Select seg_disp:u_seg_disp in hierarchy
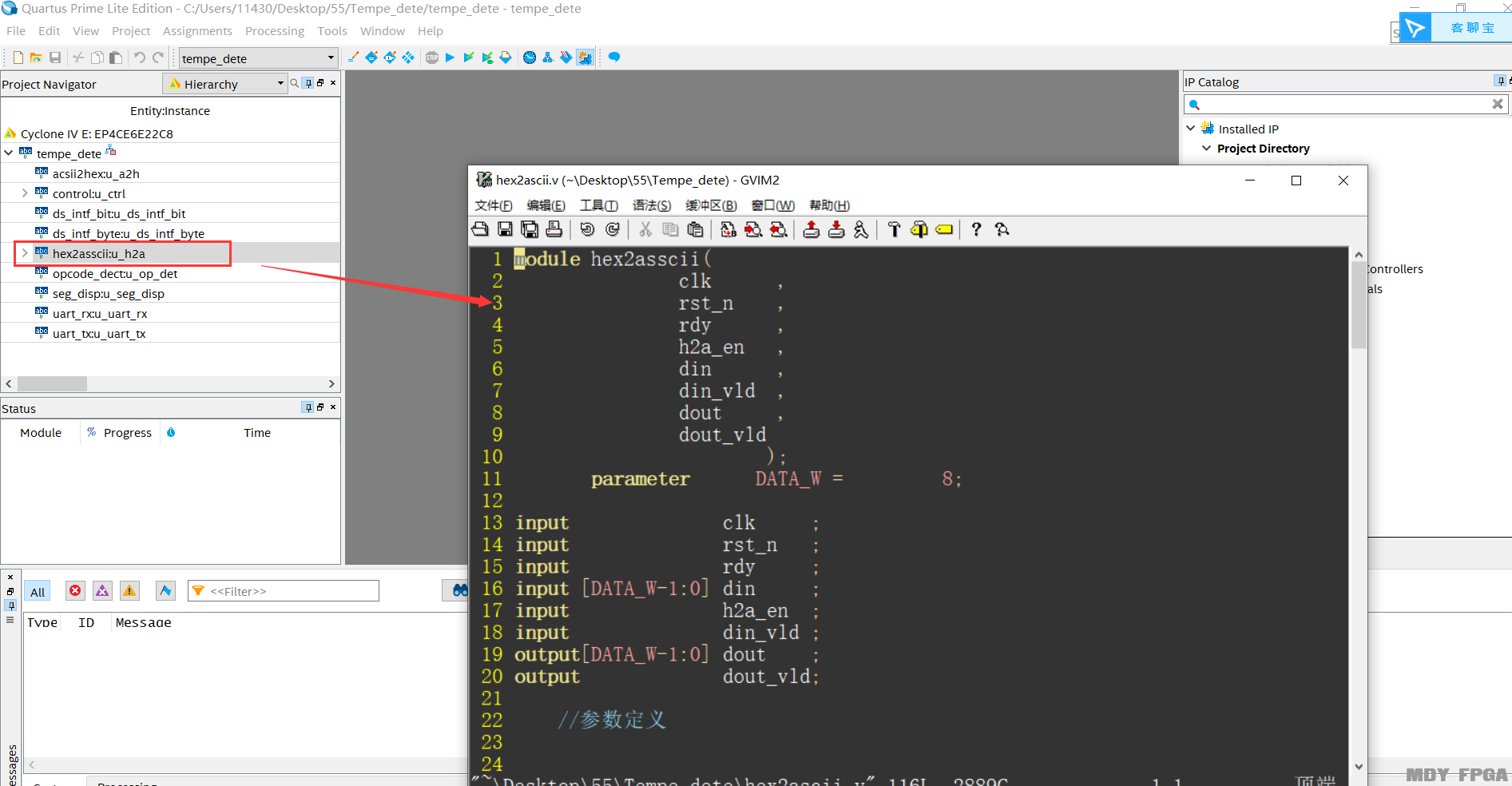 coord(109,293)
